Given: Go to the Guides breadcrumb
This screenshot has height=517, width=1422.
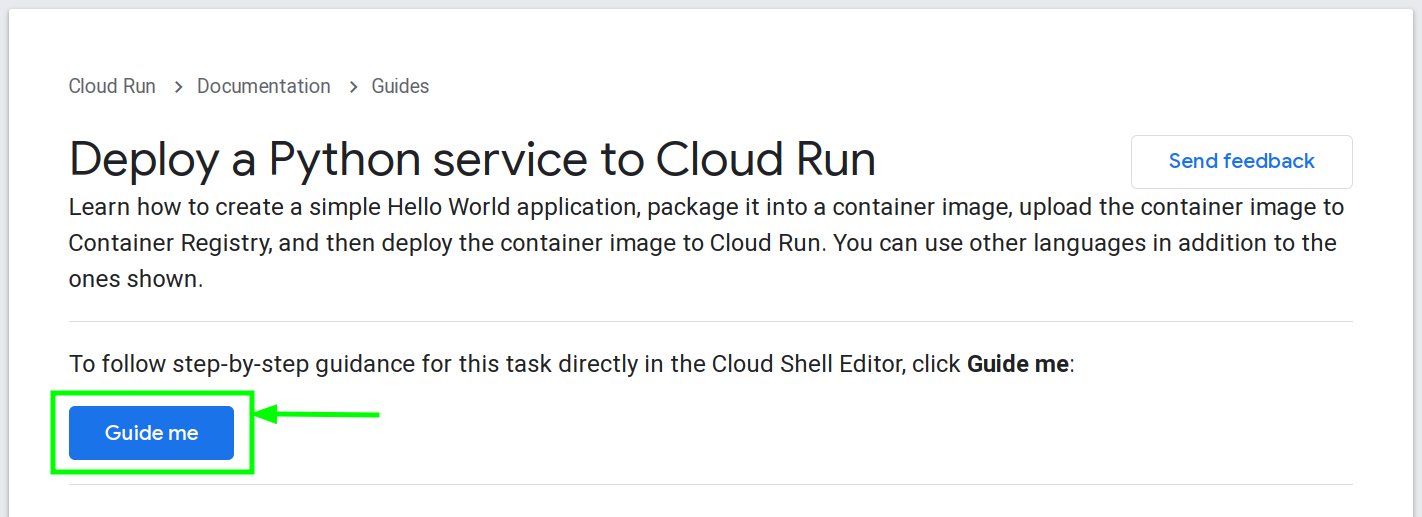Looking at the screenshot, I should click(400, 87).
